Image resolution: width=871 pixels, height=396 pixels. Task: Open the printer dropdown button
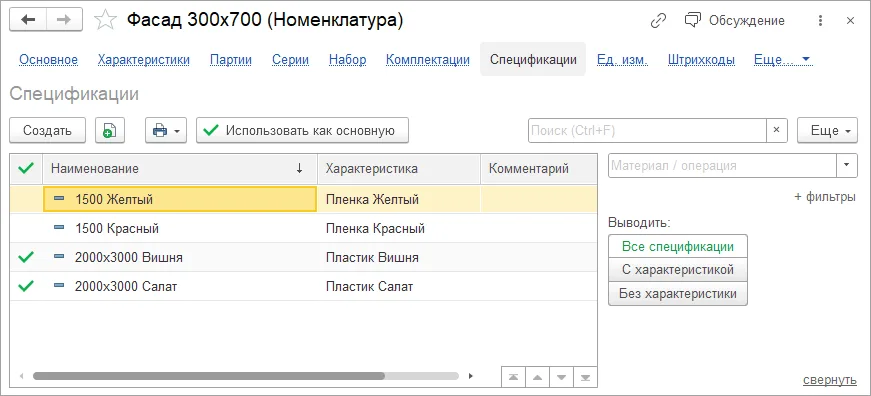pyautogui.click(x=166, y=131)
